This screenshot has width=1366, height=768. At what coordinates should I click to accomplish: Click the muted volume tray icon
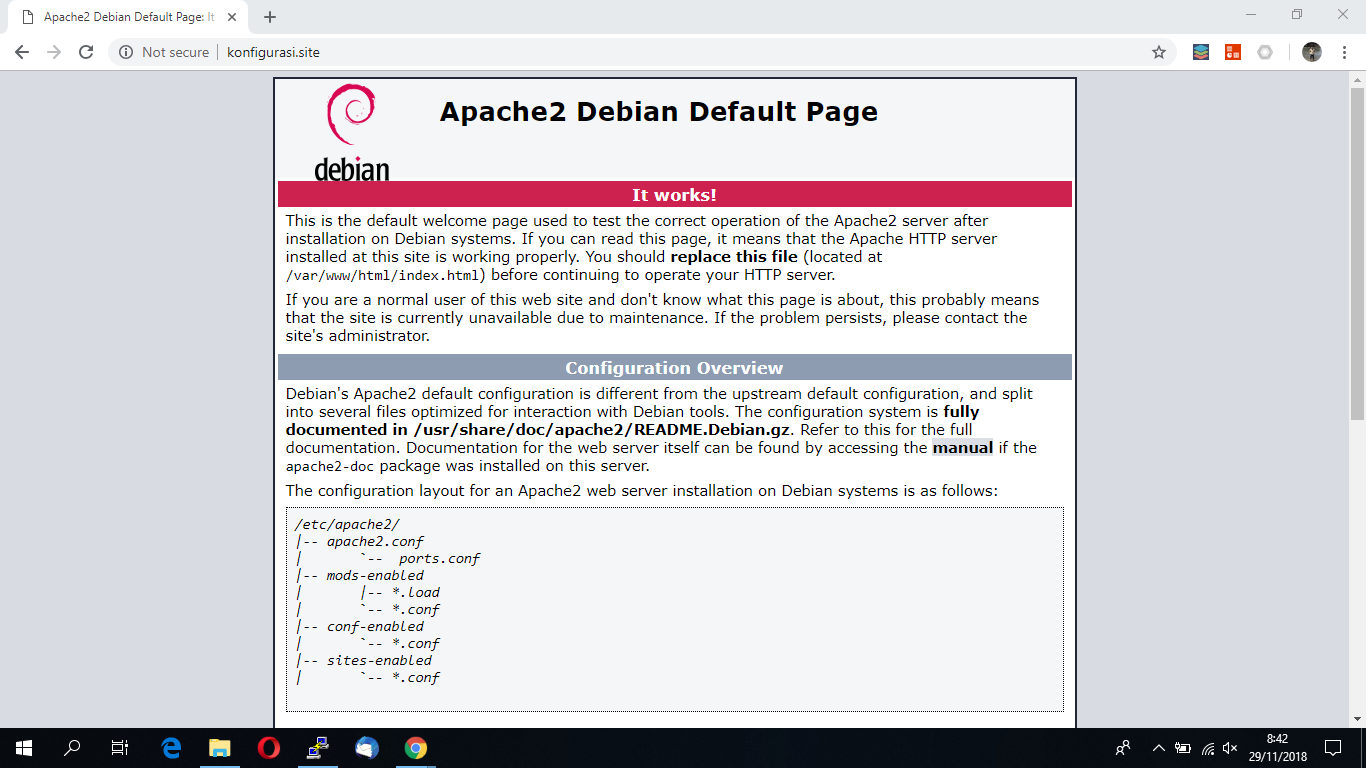[x=1230, y=747]
